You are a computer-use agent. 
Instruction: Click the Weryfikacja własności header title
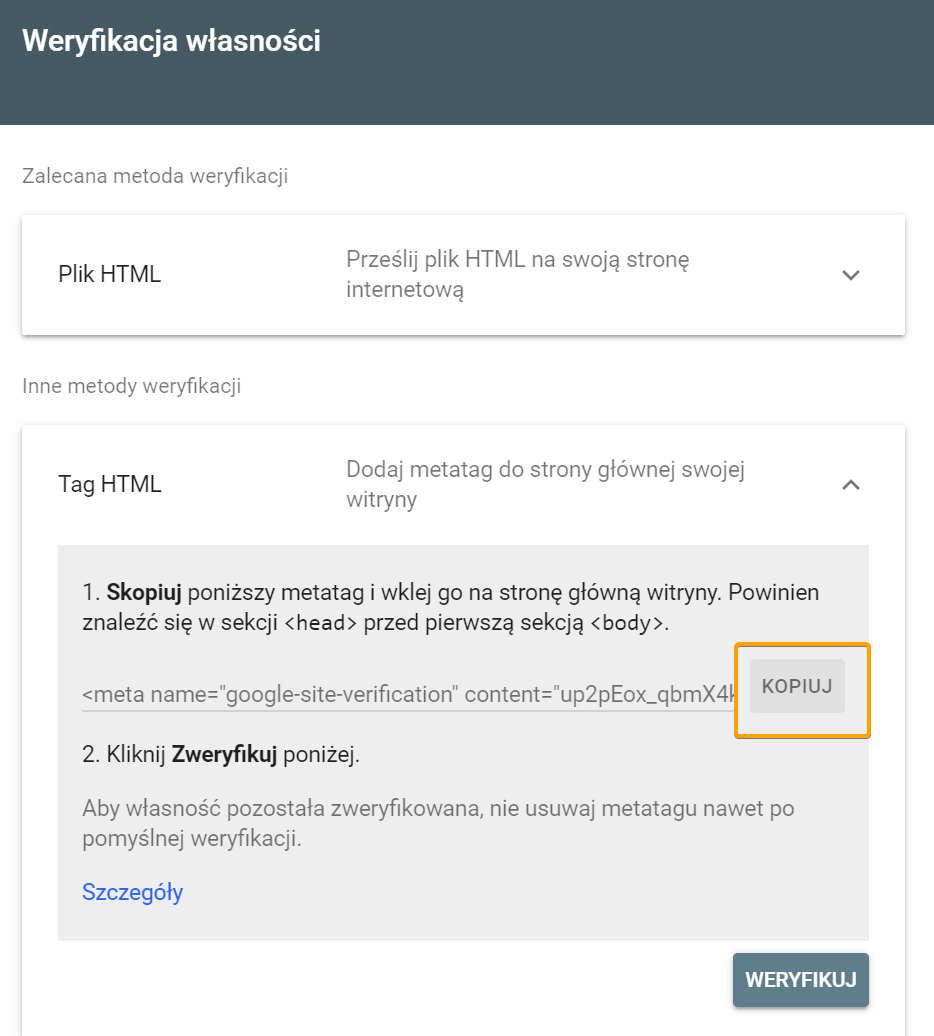point(171,40)
